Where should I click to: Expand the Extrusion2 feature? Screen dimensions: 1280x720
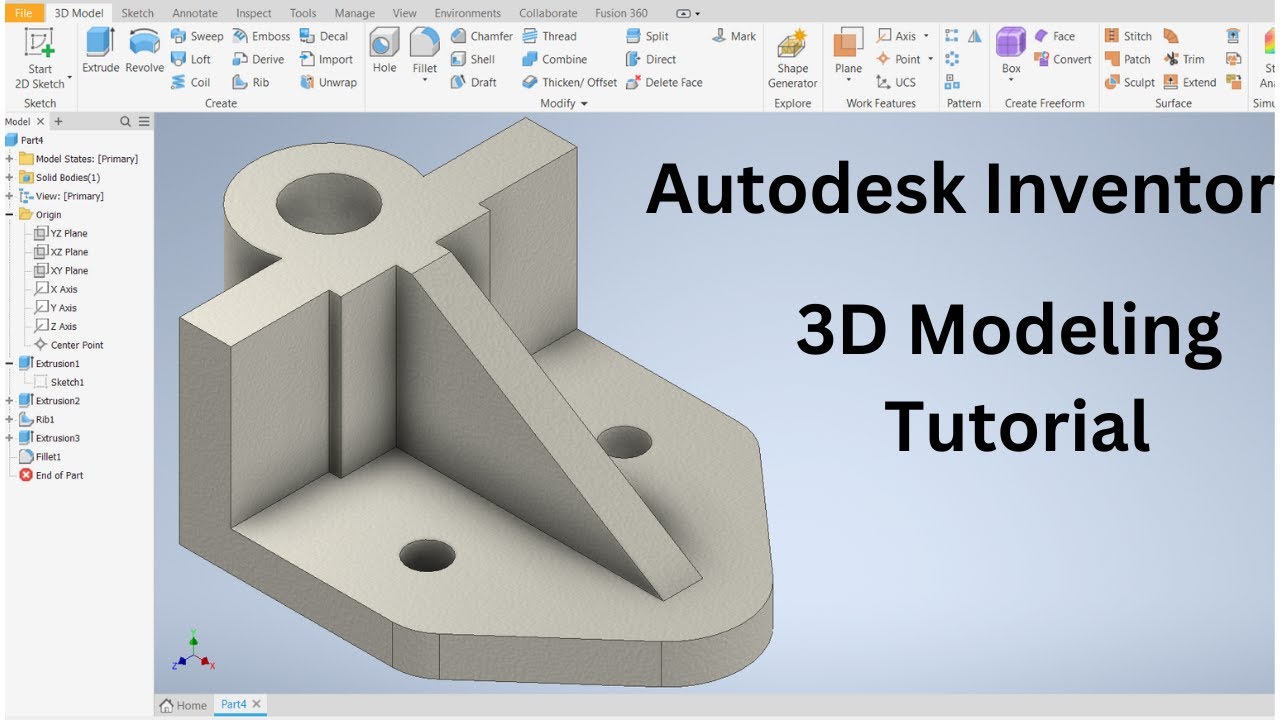tap(9, 401)
